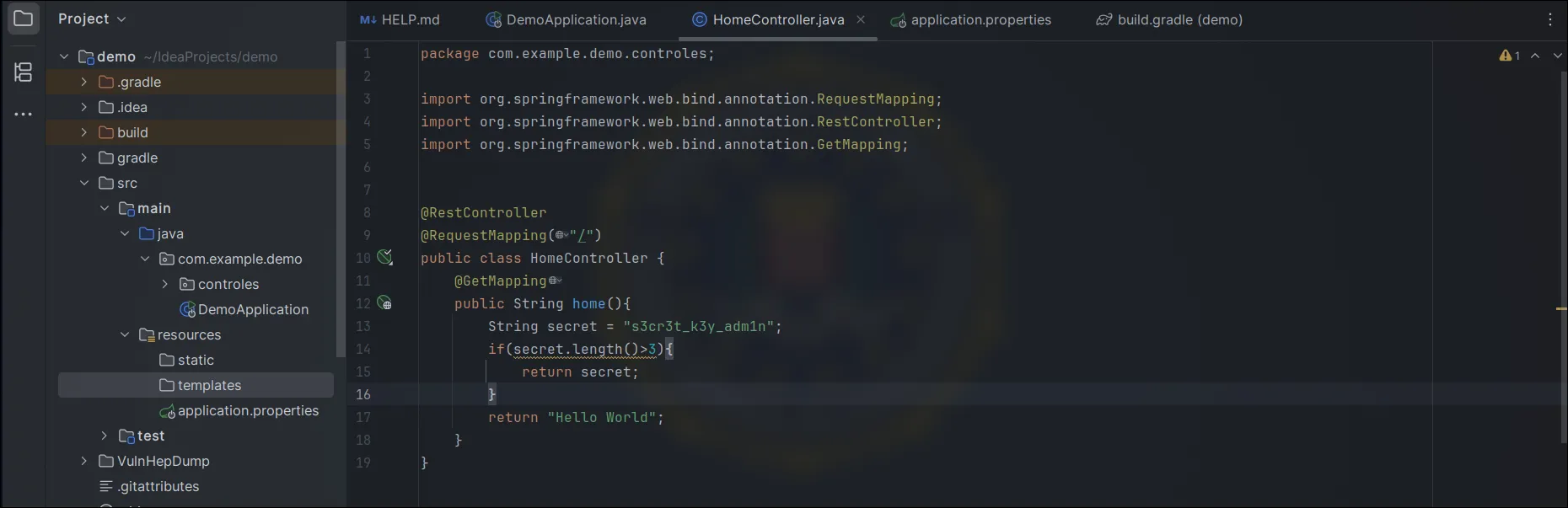Click the warning indicator in editor corner
Viewport: 1568px width, 508px height.
point(1509,56)
